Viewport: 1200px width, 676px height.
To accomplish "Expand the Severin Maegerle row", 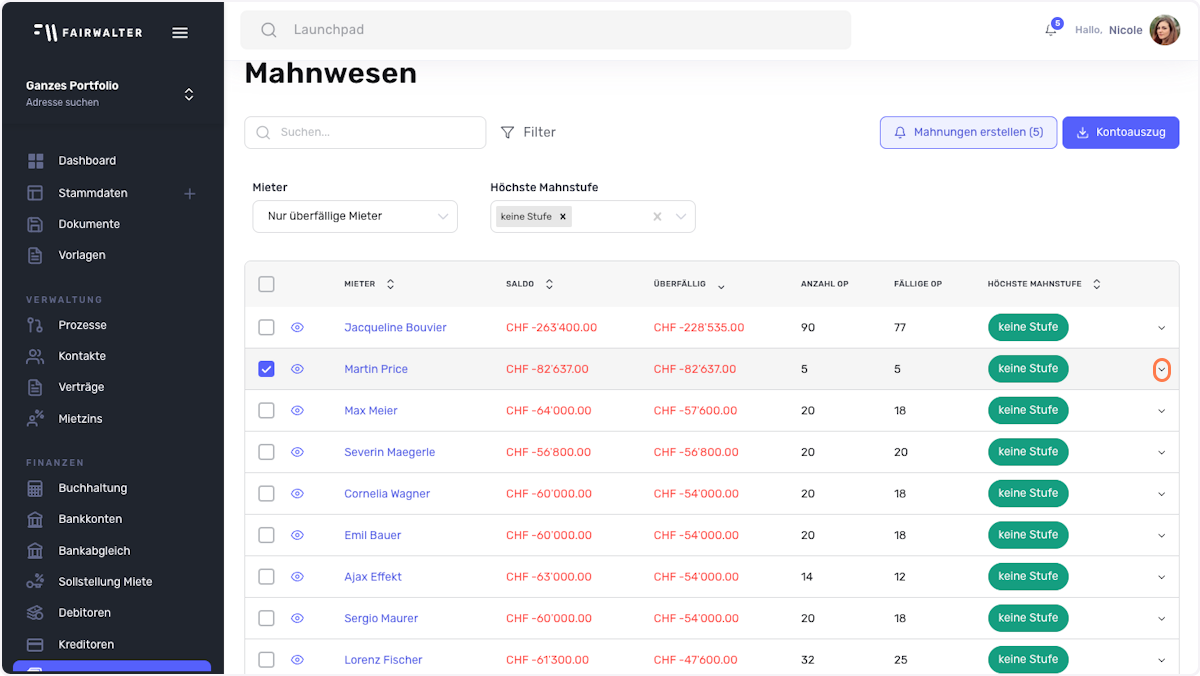I will coord(1161,453).
